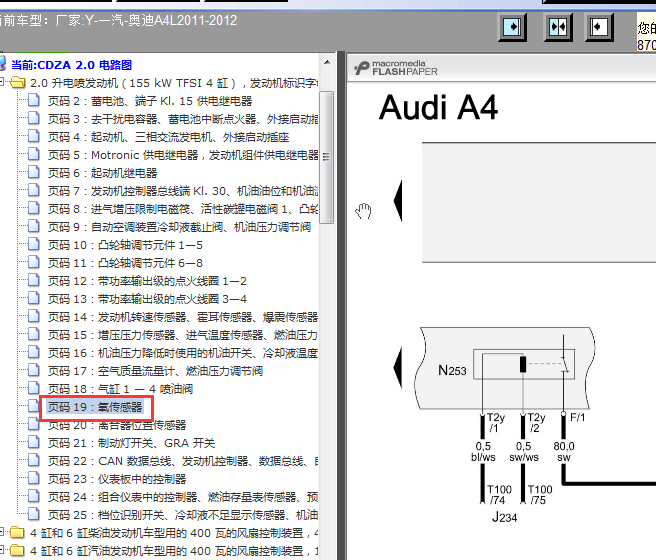
Task: Open 页码 23：仪表板中的控制器
Action: (x=117, y=479)
